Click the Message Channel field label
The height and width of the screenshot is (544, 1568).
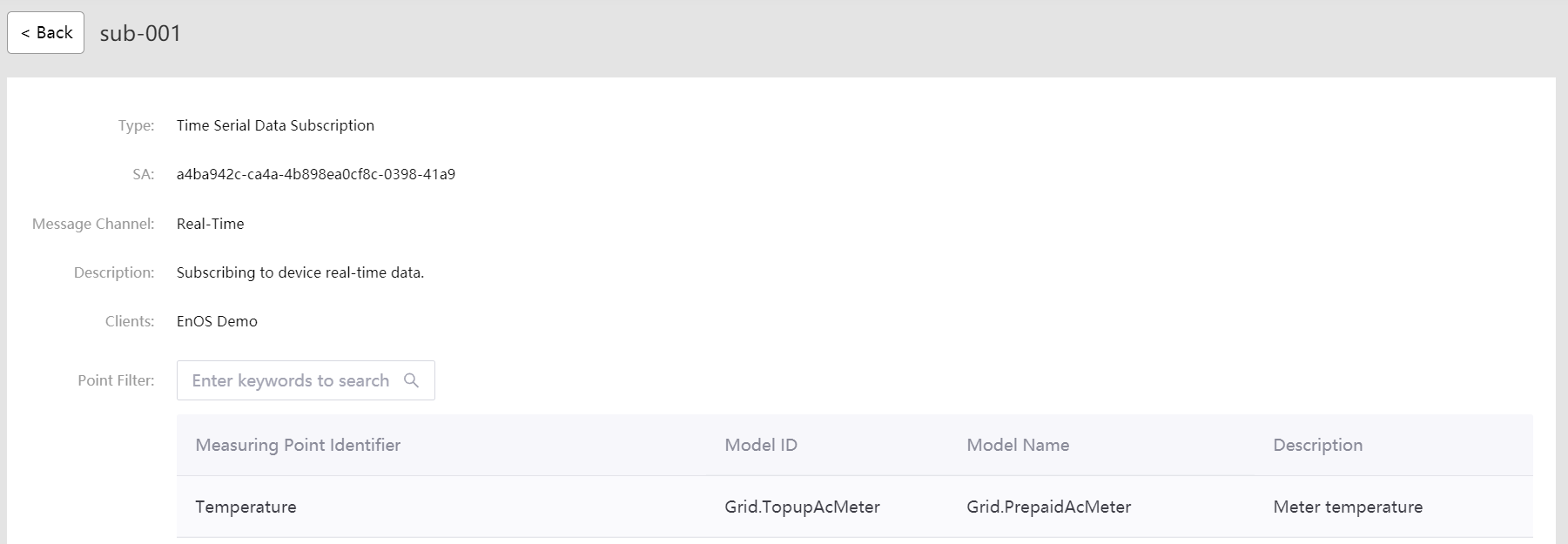pyautogui.click(x=93, y=224)
